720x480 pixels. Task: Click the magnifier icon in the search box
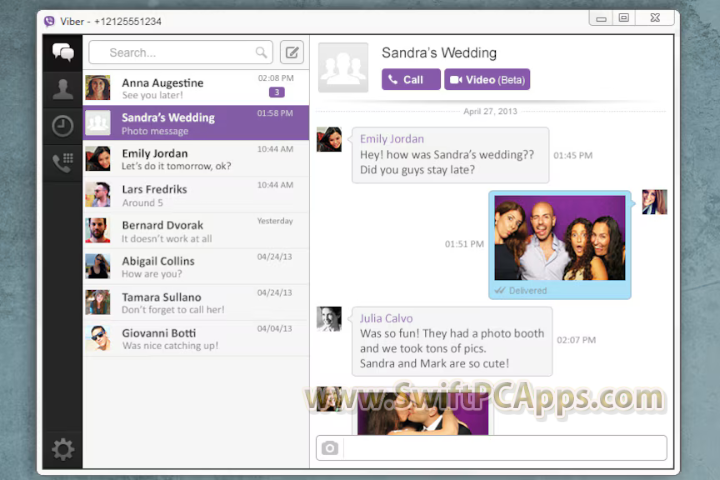(x=261, y=52)
